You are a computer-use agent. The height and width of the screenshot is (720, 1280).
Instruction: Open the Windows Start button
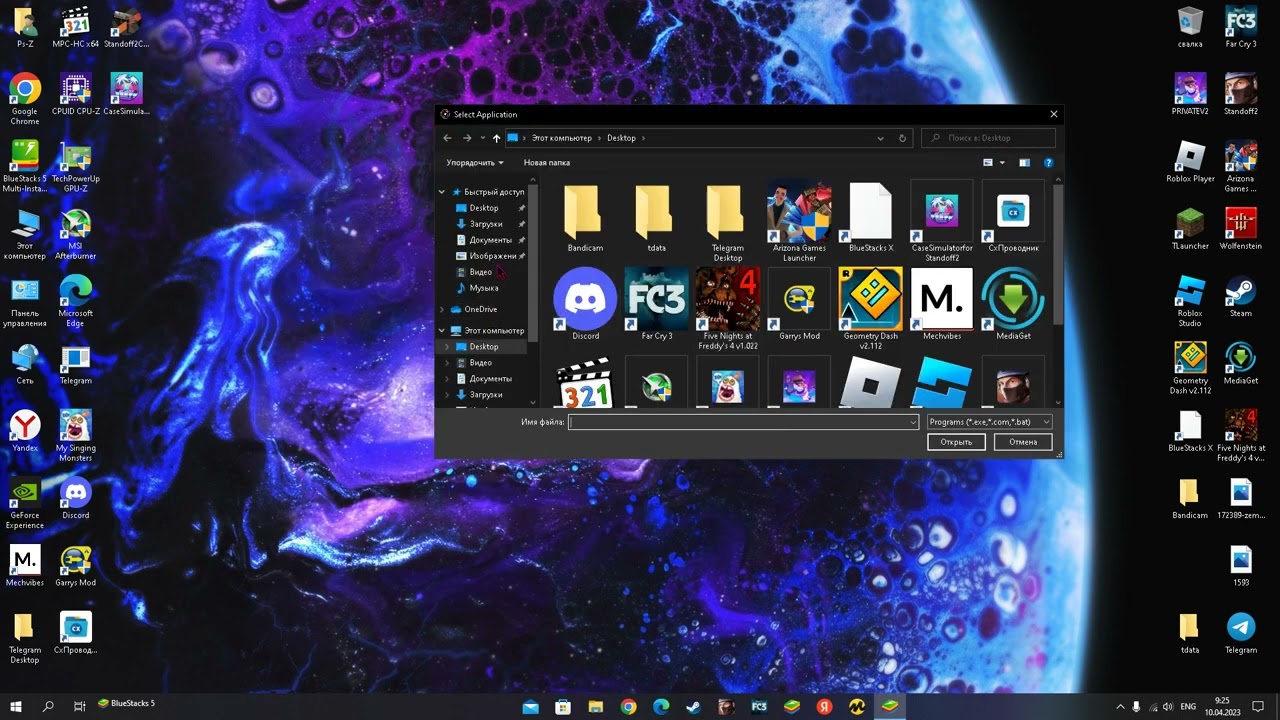point(16,706)
